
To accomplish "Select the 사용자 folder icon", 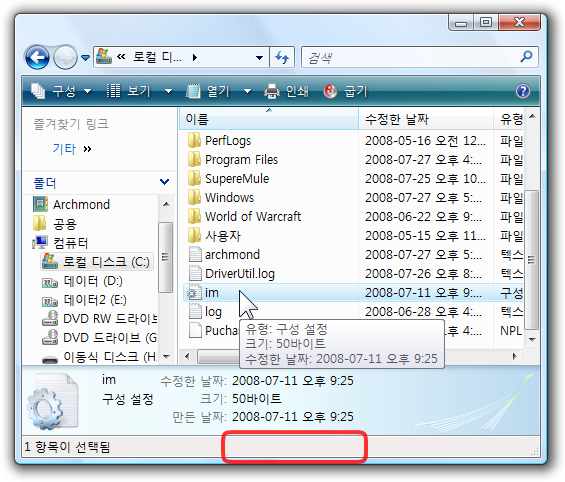I will [x=195, y=236].
